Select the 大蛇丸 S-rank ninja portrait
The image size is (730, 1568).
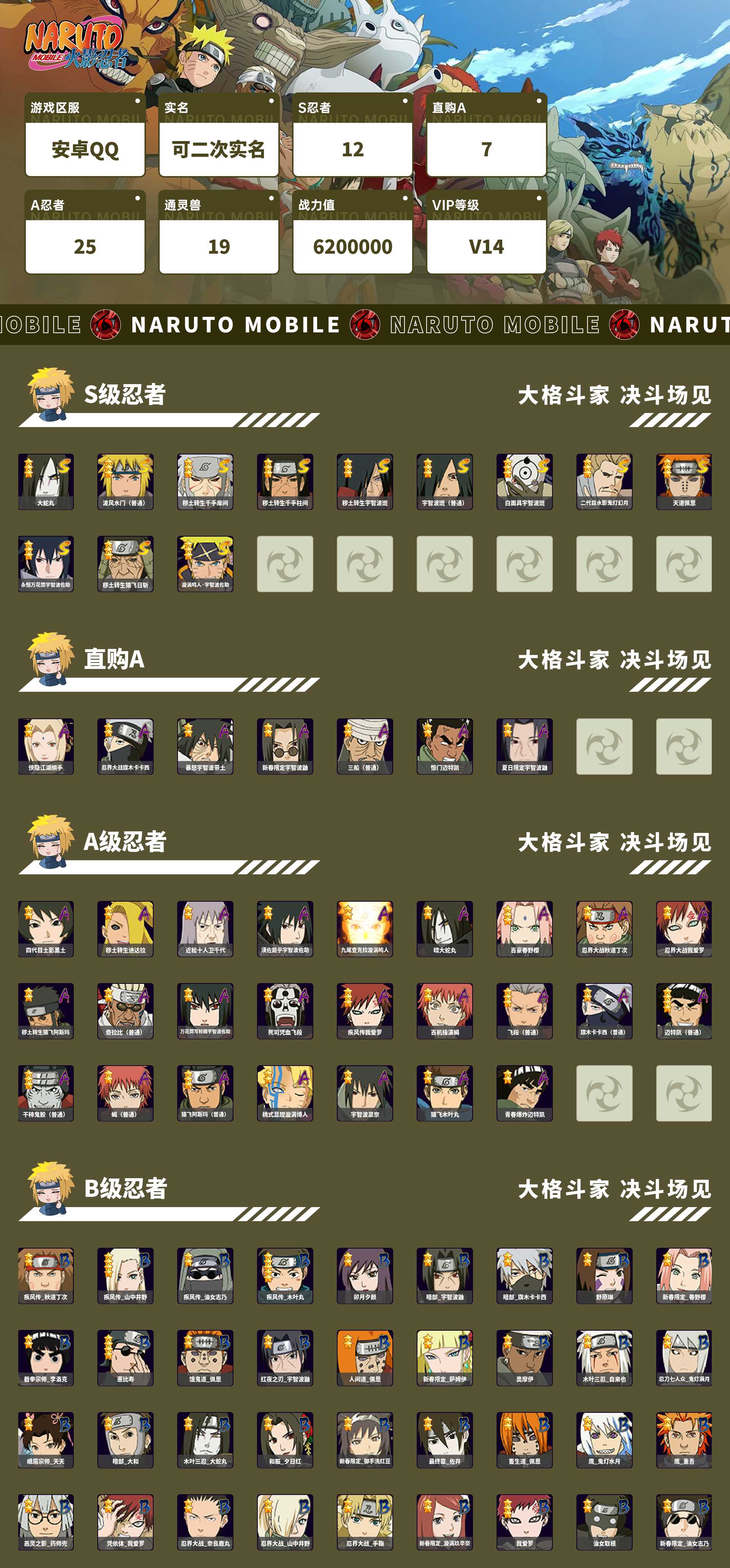point(46,481)
